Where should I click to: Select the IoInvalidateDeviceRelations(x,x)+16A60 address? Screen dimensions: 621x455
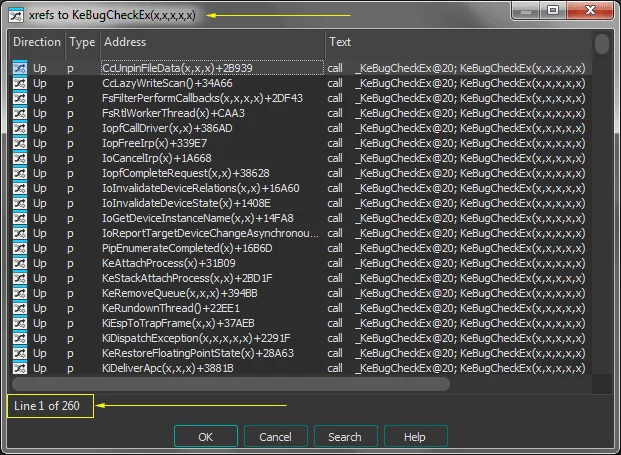click(x=201, y=188)
